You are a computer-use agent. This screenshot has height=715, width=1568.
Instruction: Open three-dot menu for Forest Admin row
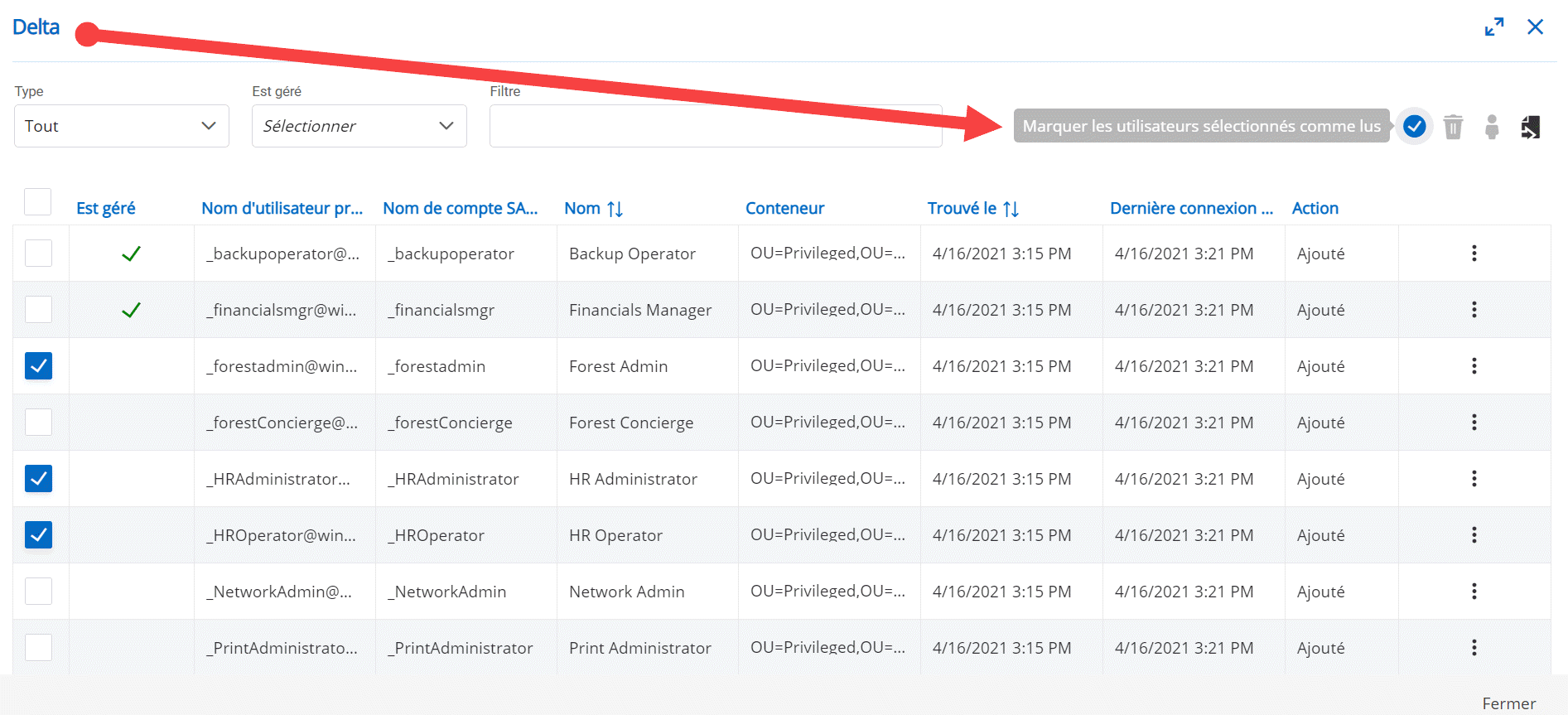pyautogui.click(x=1474, y=366)
